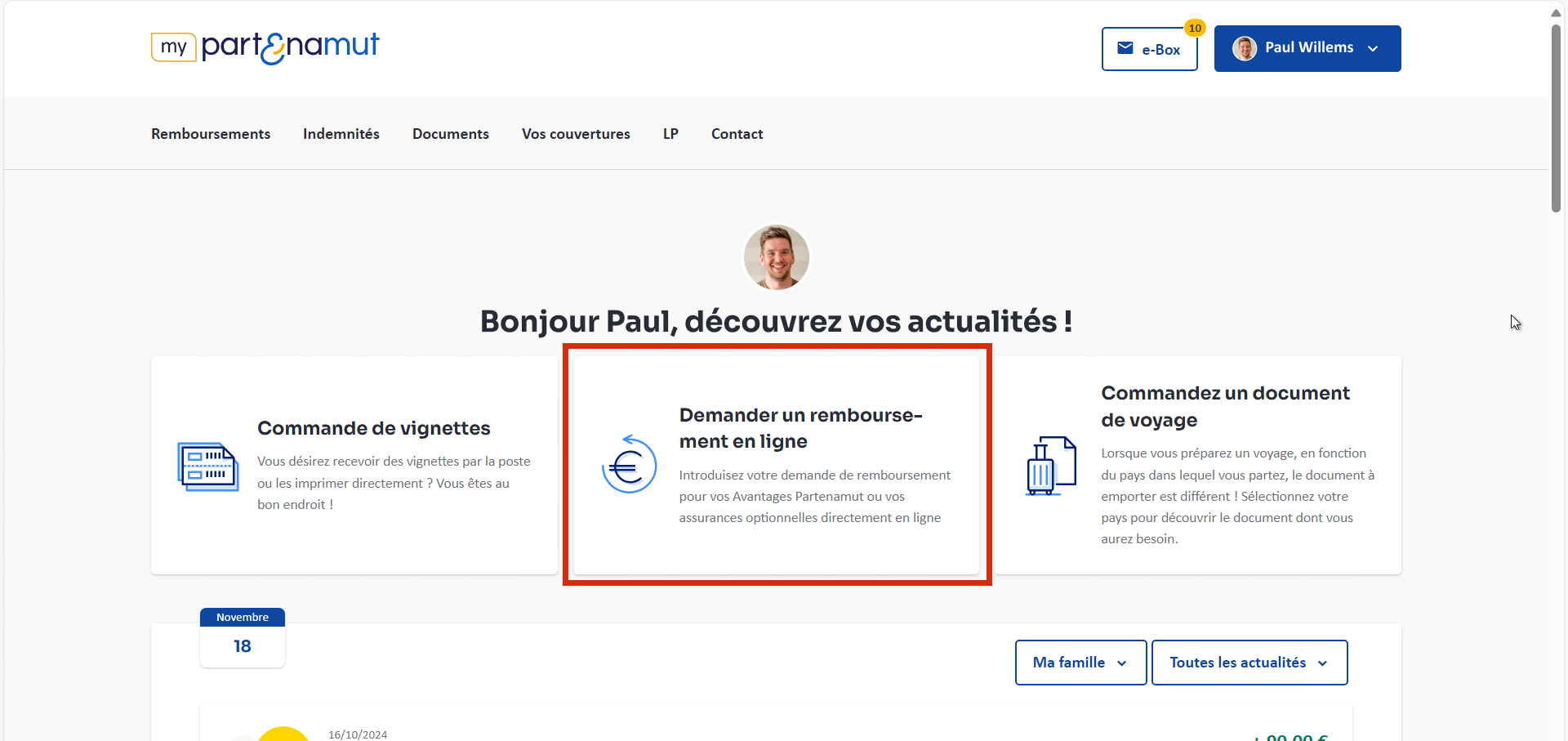This screenshot has width=1568, height=741.
Task: Click the my Partenamut logo
Action: click(265, 47)
